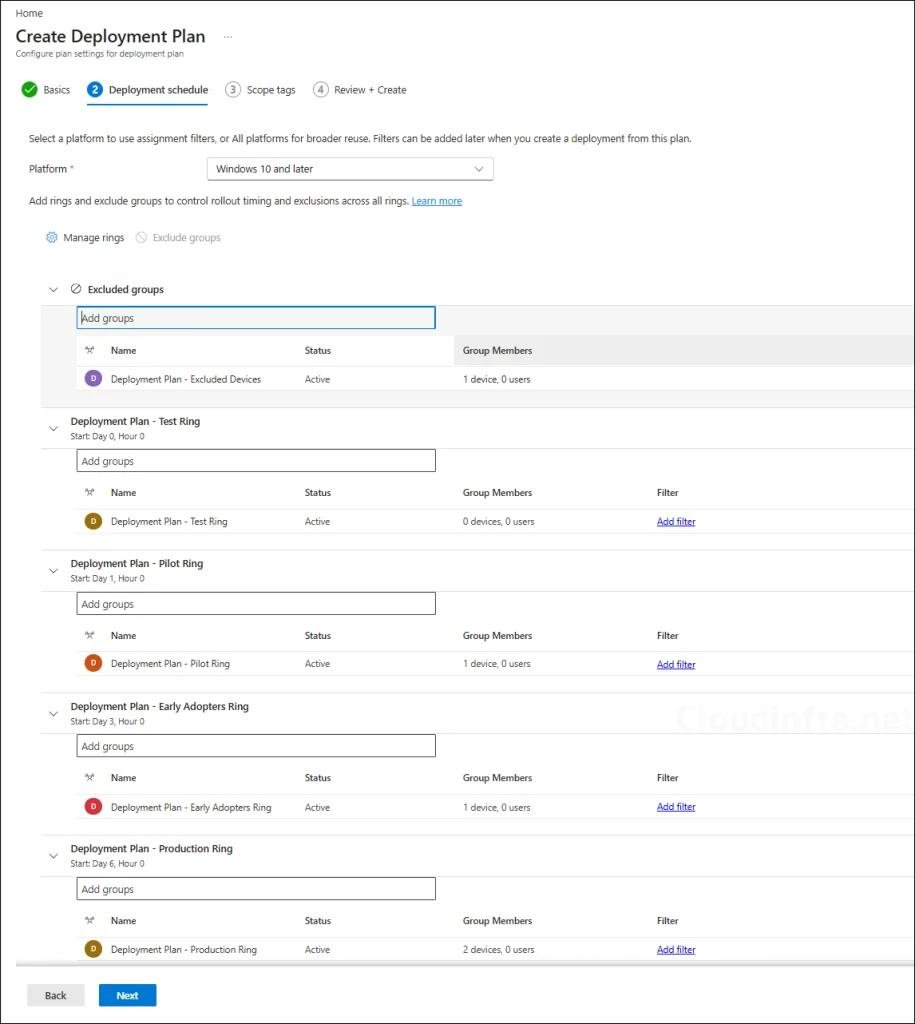This screenshot has height=1024, width=915.
Task: Collapse the Deployment Plan - Production Ring section
Action: (54, 856)
